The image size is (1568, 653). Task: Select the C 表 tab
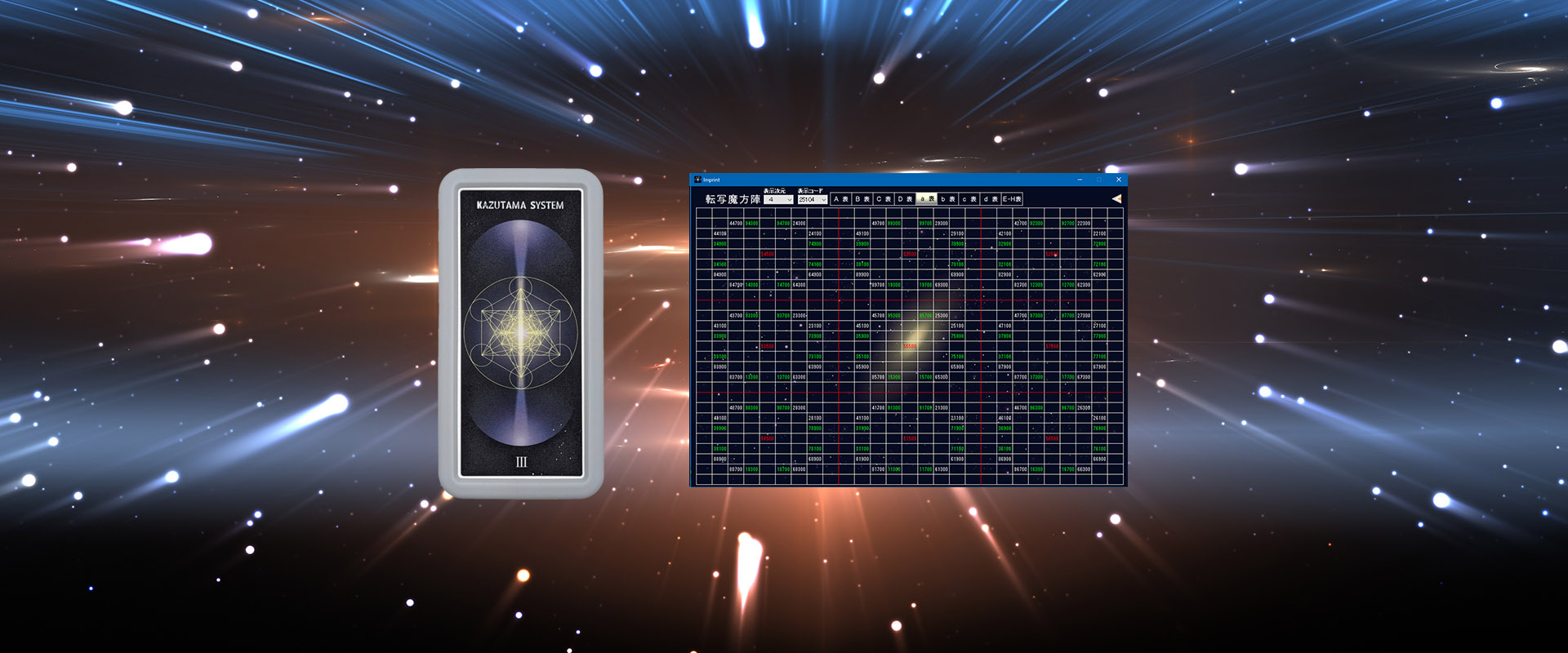(x=884, y=199)
